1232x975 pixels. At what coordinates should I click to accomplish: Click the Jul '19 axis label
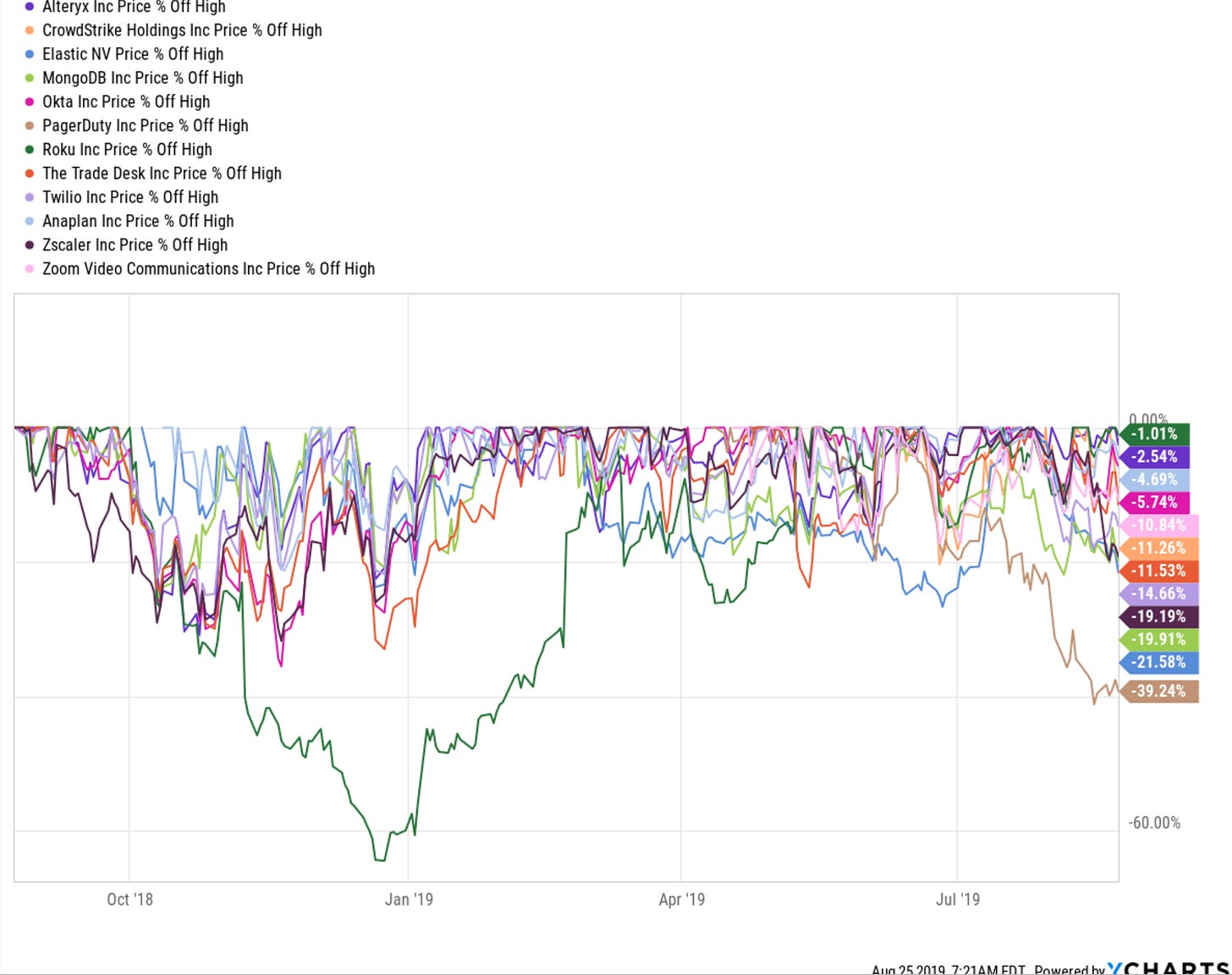[x=957, y=900]
